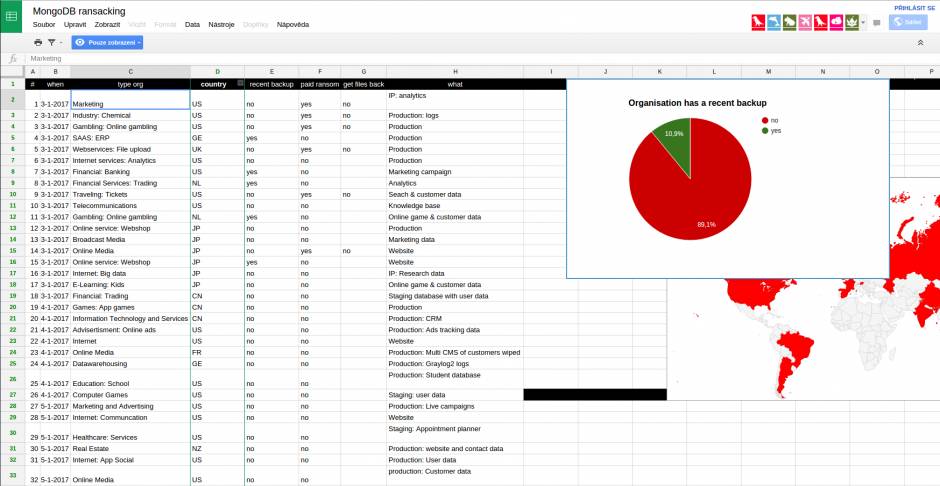The image size is (940, 486).
Task: Select the 'Traveling: Tickets' cell
Action: pyautogui.click(x=131, y=195)
